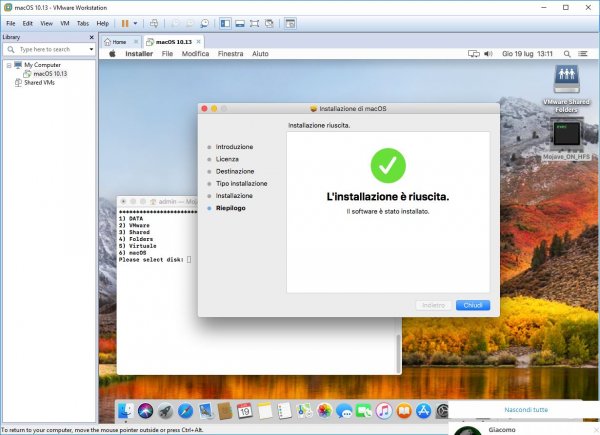Open the macOS Installer menu
The width and height of the screenshot is (600, 435).
(x=139, y=54)
